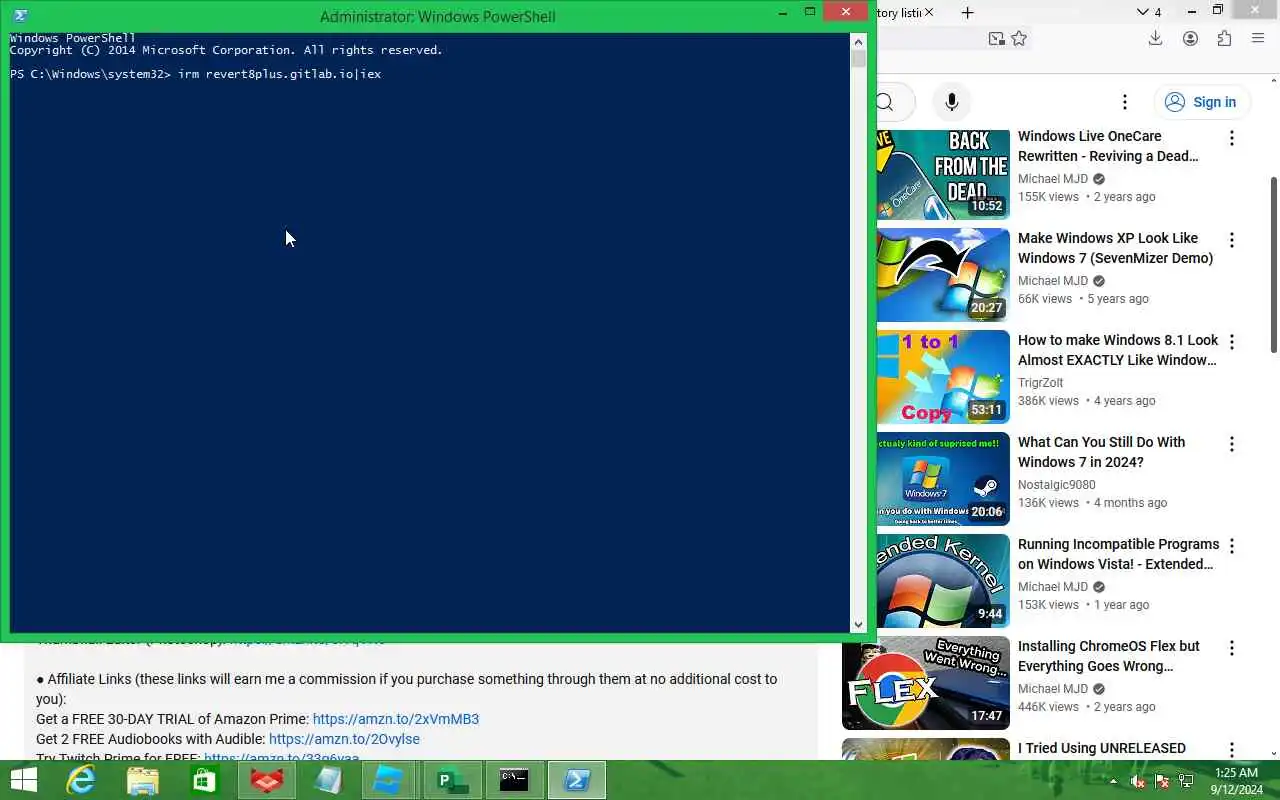Open options menu for SevenMizer Demo video
1280x800 pixels.
(1232, 240)
